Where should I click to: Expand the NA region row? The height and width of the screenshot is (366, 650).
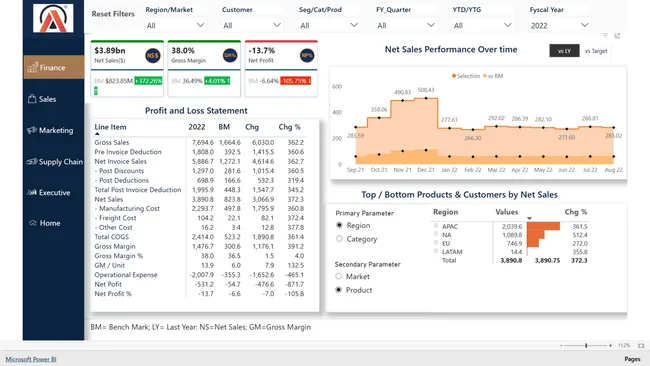[x=436, y=235]
